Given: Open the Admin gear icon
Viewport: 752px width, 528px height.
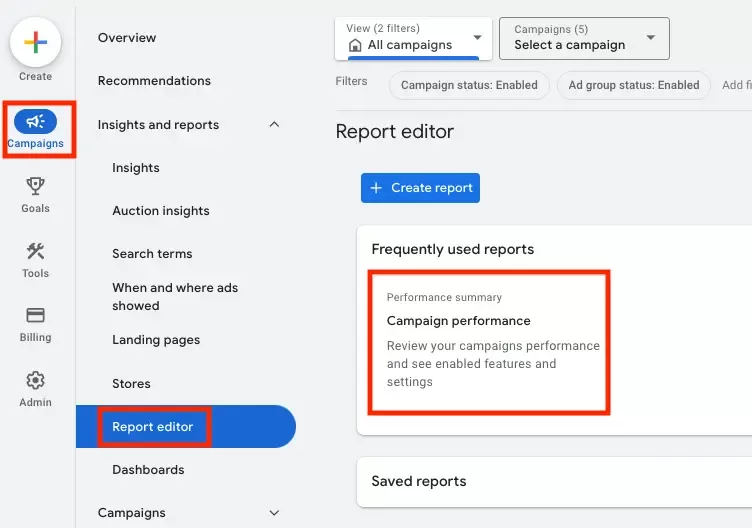Looking at the screenshot, I should click(35, 380).
